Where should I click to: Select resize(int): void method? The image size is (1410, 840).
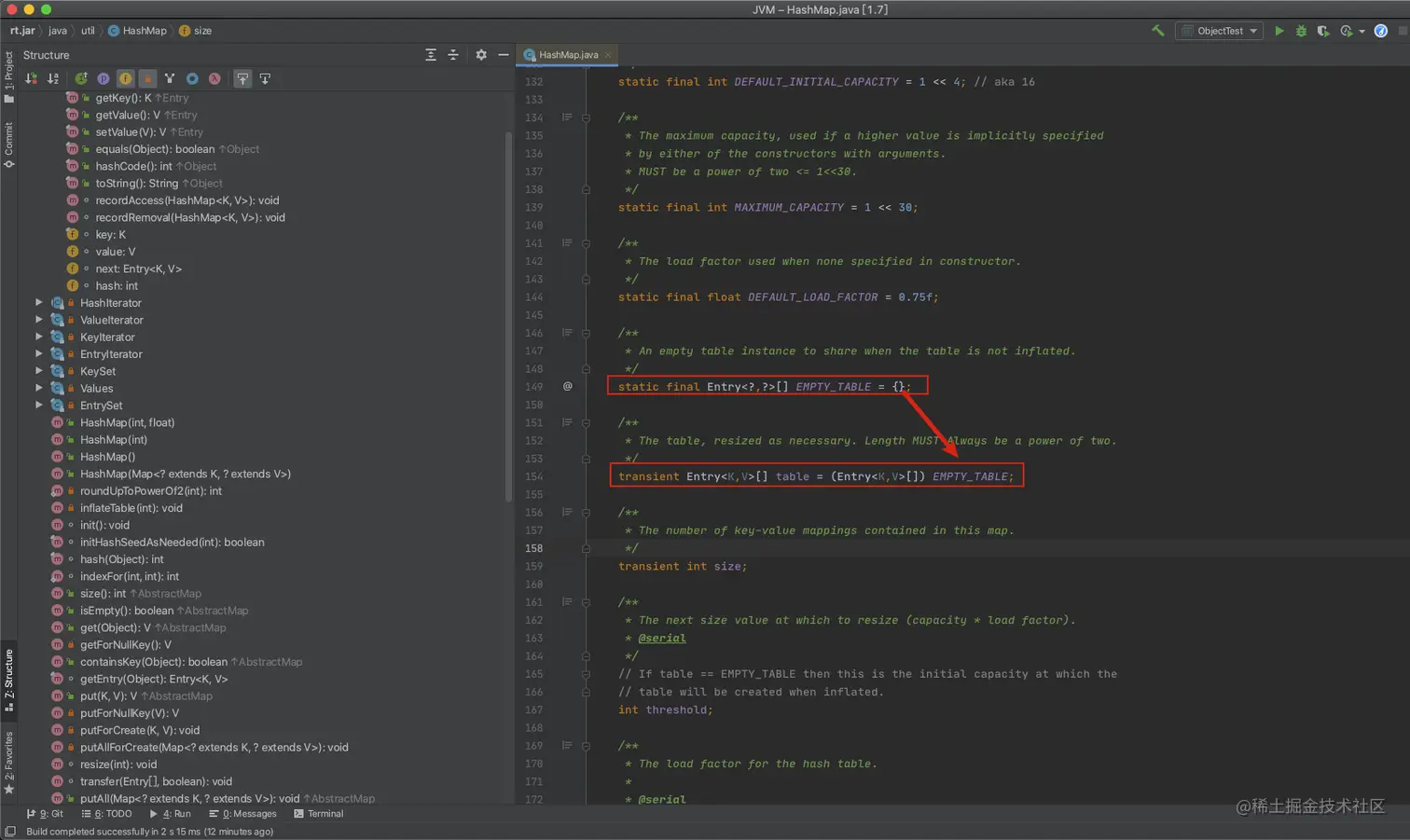click(x=118, y=764)
